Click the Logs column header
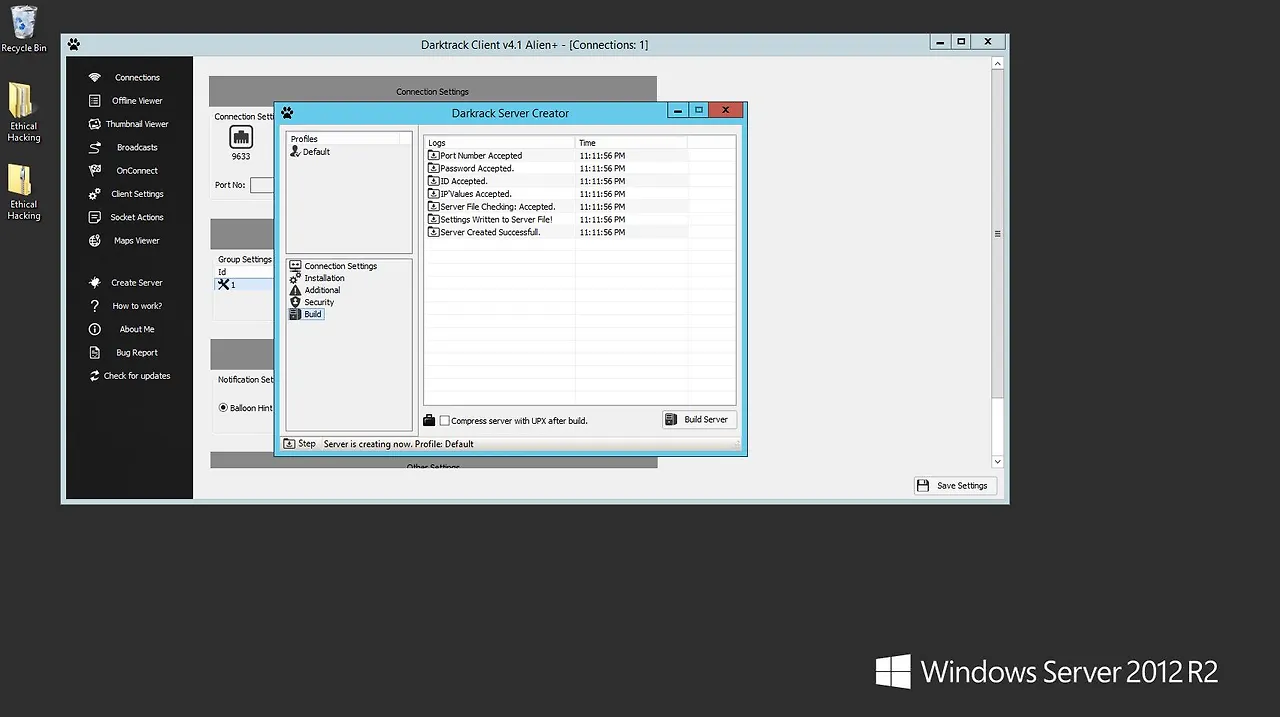Image resolution: width=1280 pixels, height=717 pixels. tap(499, 143)
